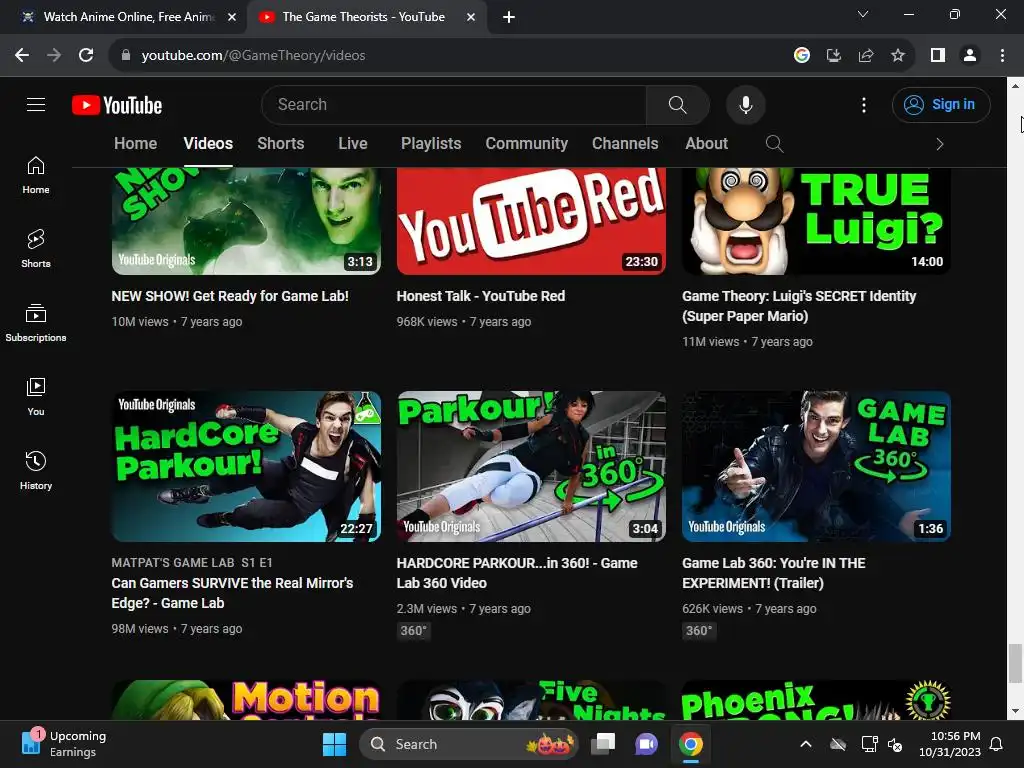Open Upcoming Earnings widget on taskbar
The image size is (1024, 768).
pyautogui.click(x=63, y=744)
